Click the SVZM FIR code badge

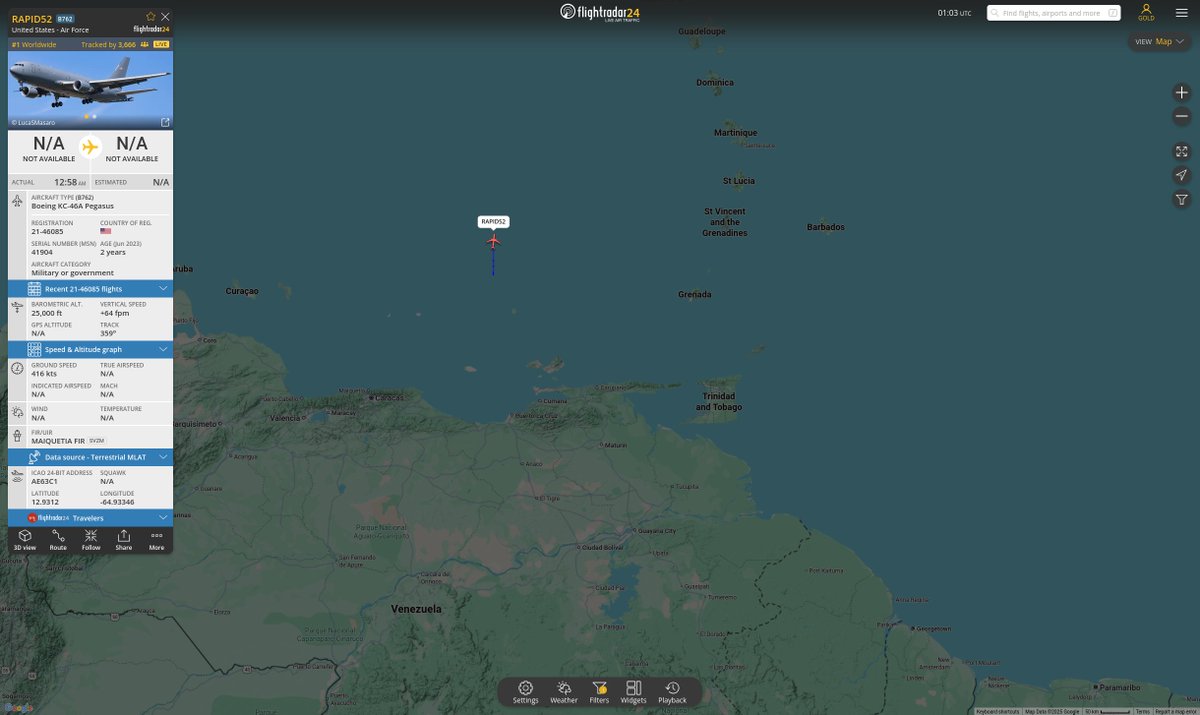(97, 440)
